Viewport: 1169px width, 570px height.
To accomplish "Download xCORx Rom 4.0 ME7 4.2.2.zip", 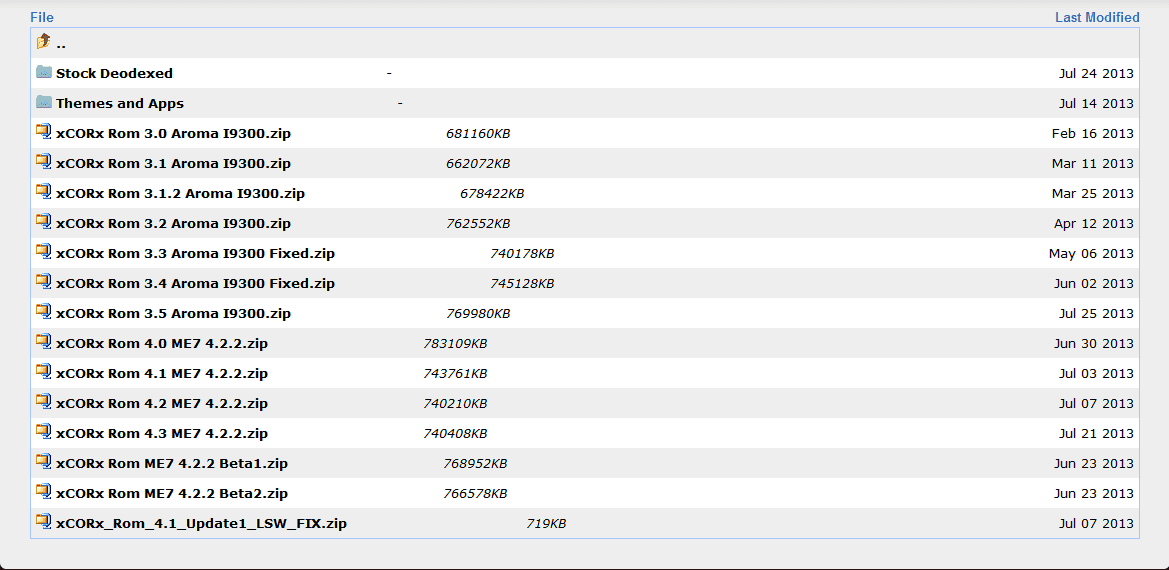I will [x=162, y=343].
